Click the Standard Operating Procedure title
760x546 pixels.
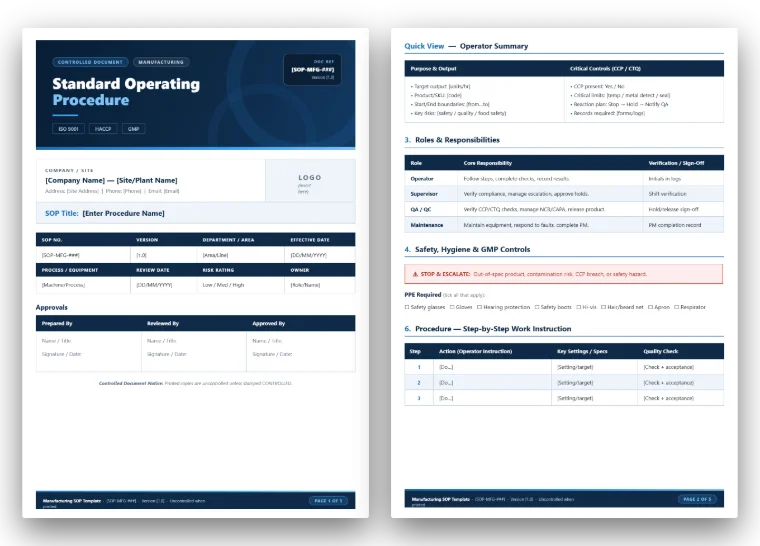(x=126, y=92)
